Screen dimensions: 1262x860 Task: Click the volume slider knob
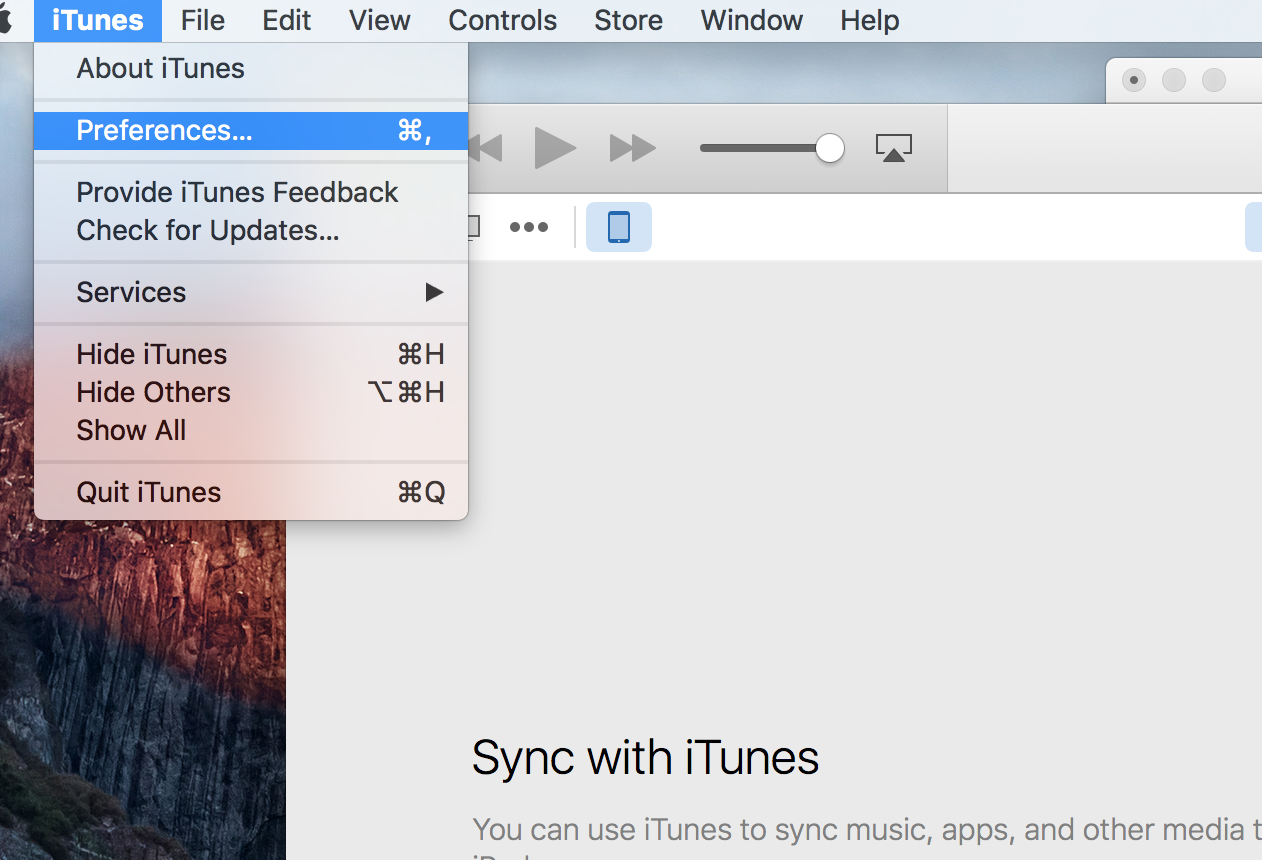tap(829, 148)
